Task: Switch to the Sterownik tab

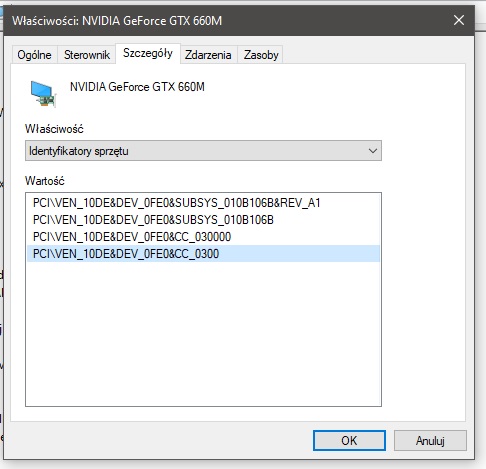Action: tap(87, 55)
